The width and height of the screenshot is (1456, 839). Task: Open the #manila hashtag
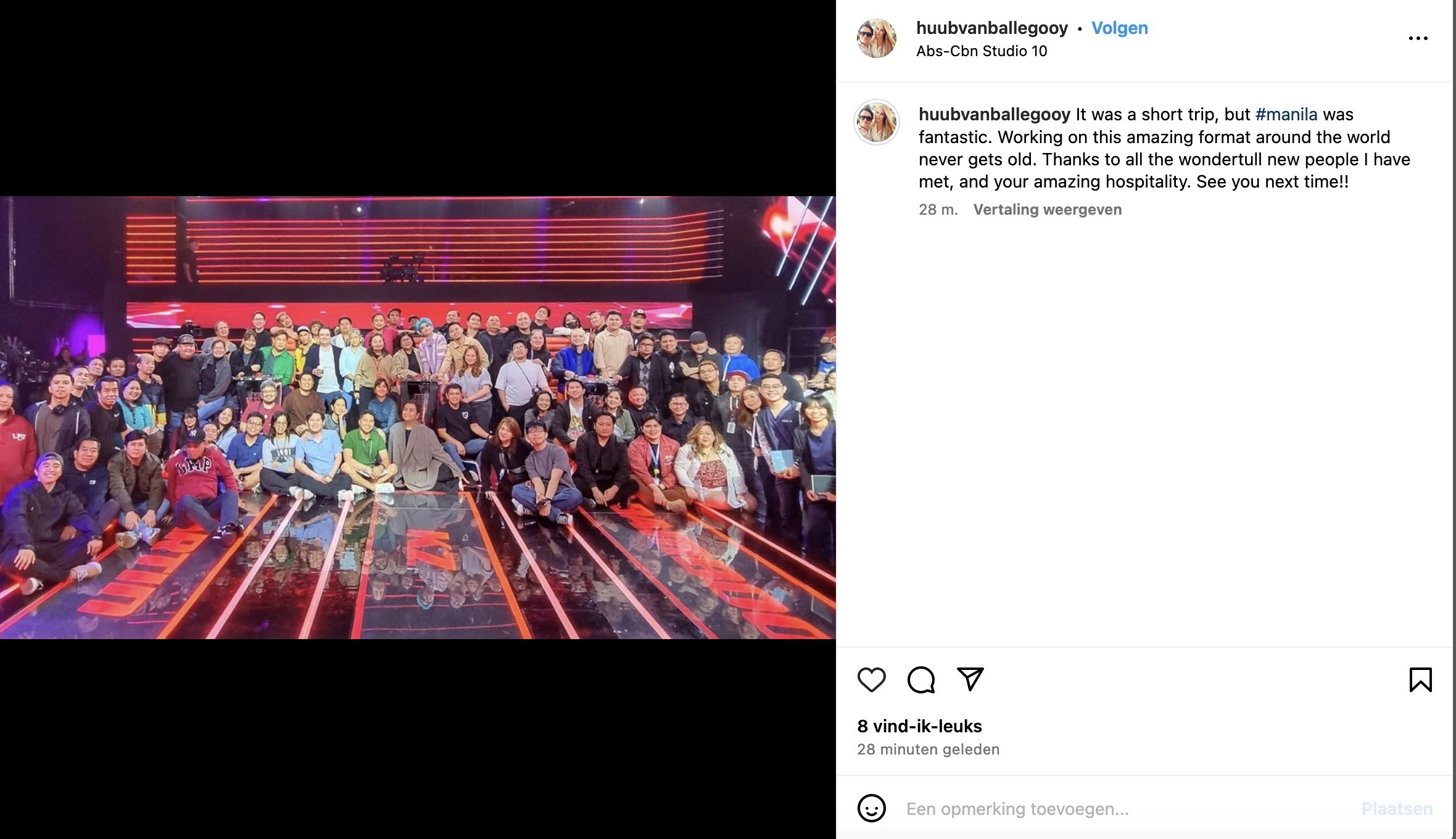pyautogui.click(x=1286, y=114)
